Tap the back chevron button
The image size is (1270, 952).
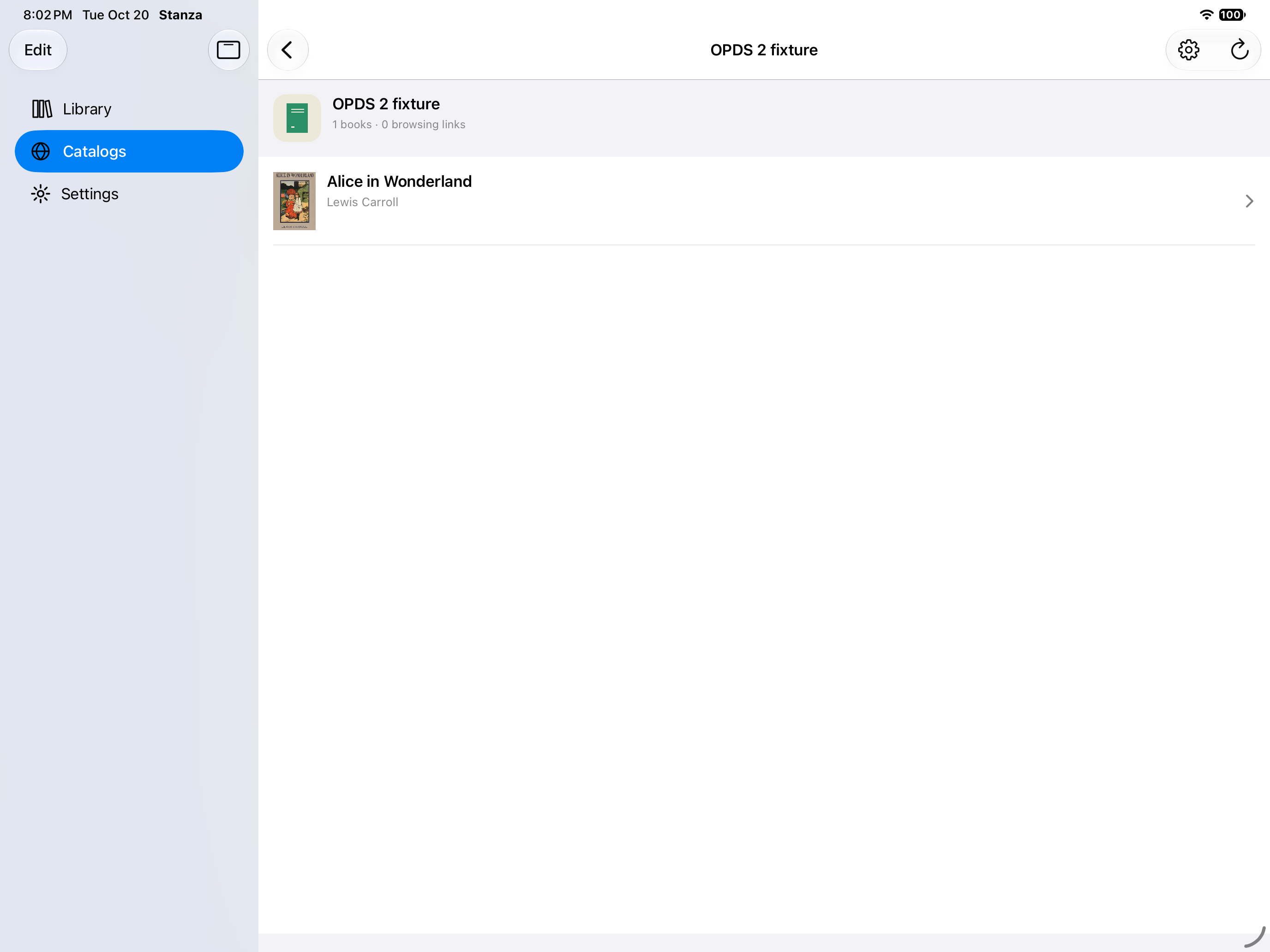pos(288,50)
